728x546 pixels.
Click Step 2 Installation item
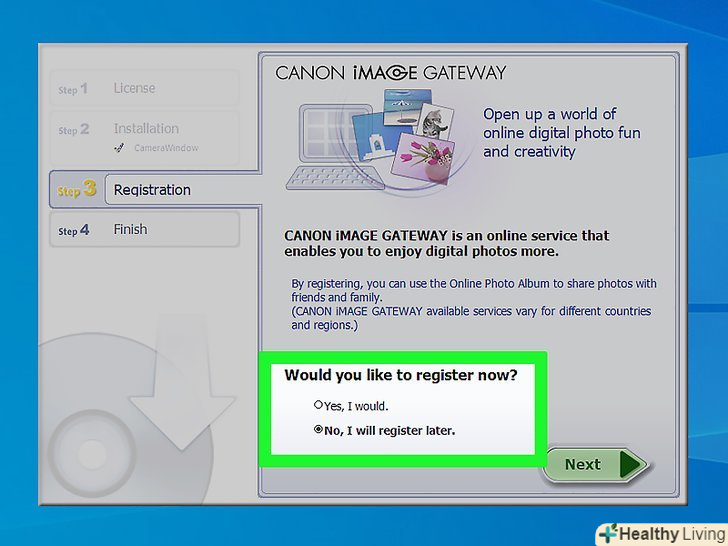click(144, 137)
